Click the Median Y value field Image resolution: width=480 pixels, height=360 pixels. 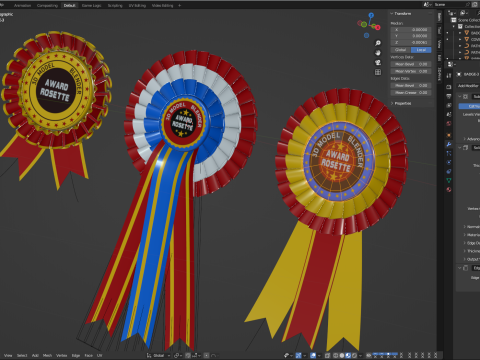click(x=411, y=36)
